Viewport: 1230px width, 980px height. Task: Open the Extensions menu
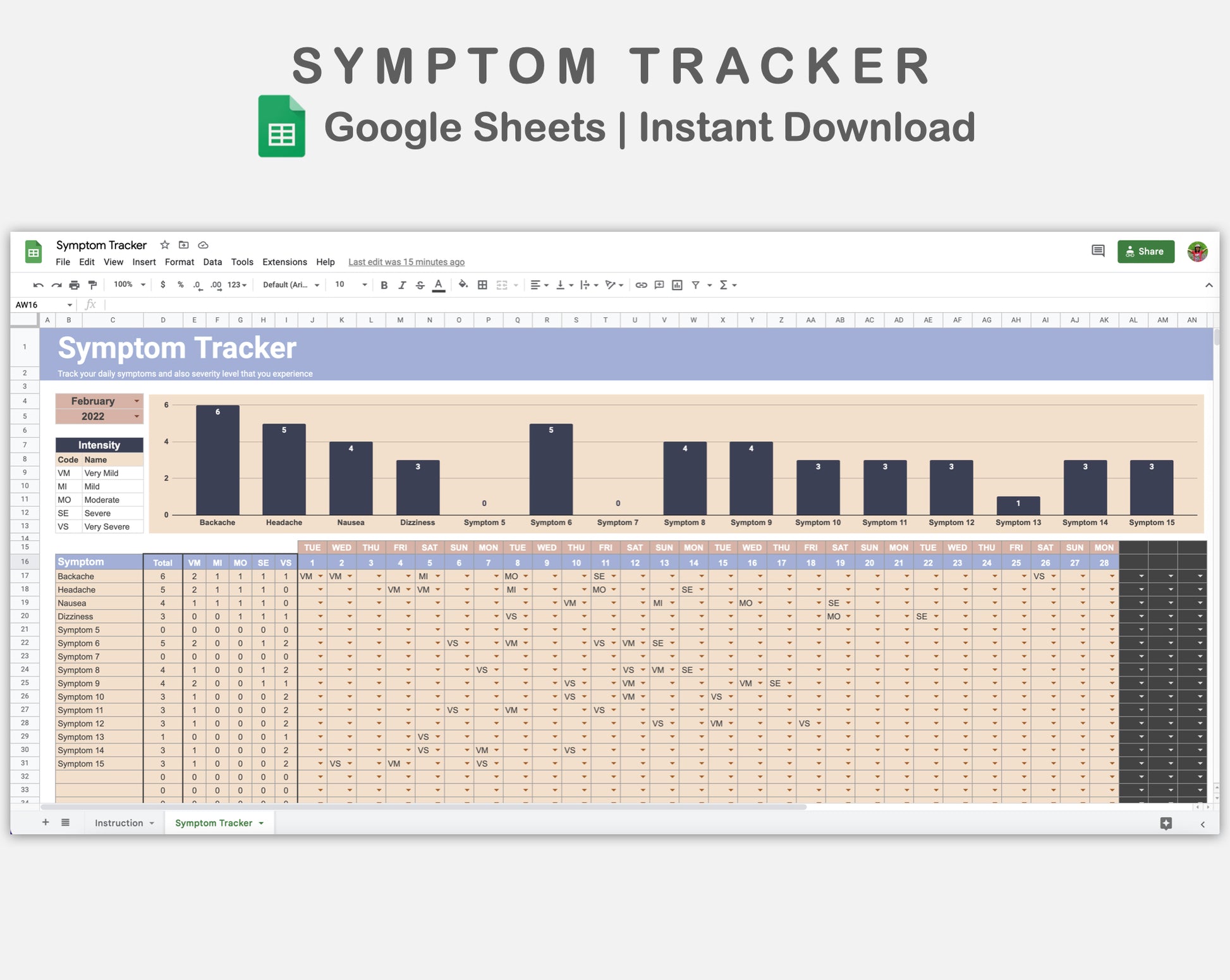(284, 262)
